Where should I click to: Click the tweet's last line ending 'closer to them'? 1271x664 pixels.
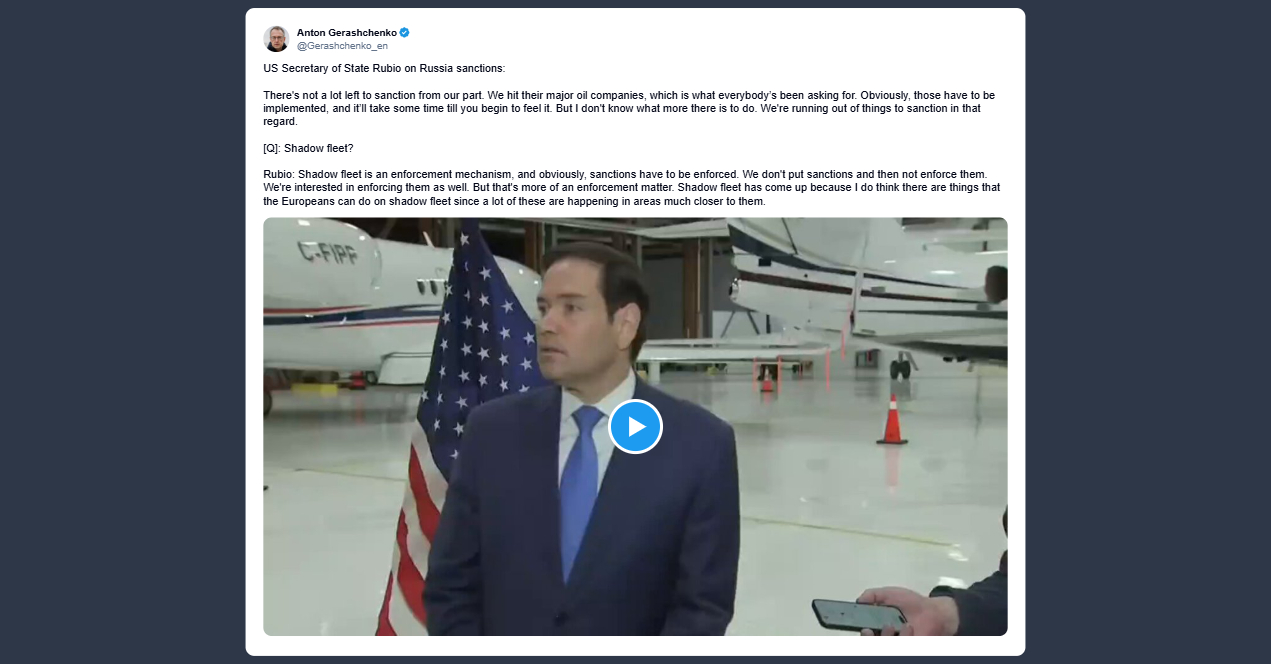click(514, 201)
